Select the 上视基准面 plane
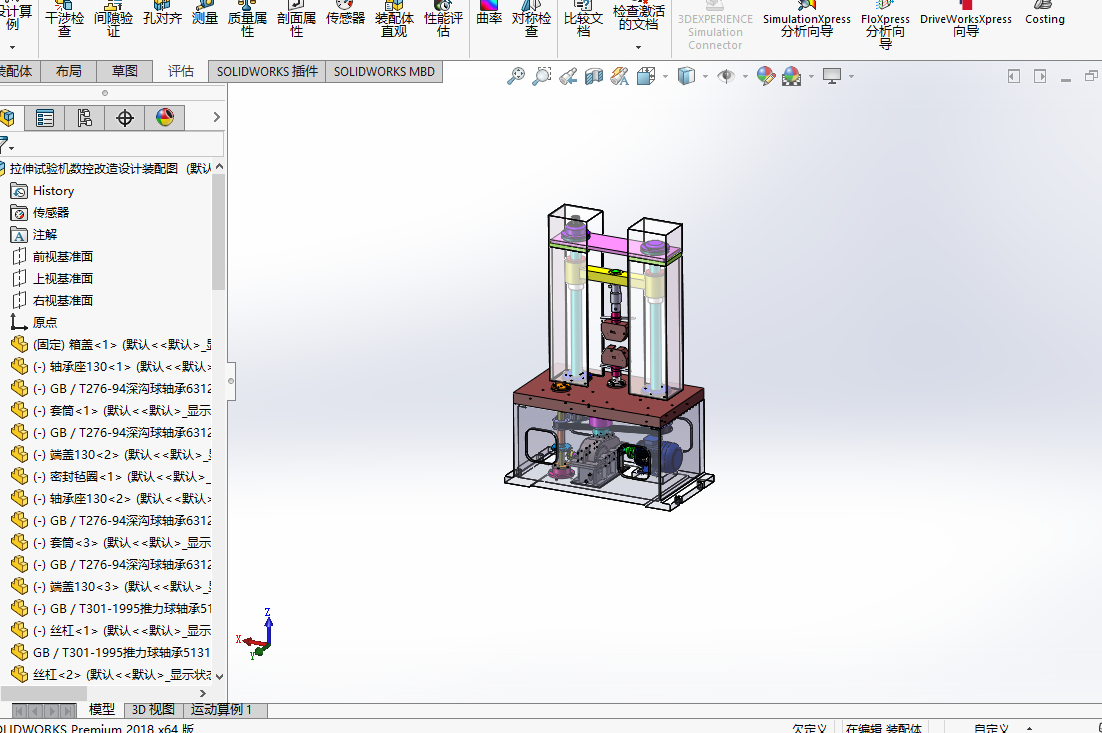Screen dimensions: 1102x733 [53, 278]
